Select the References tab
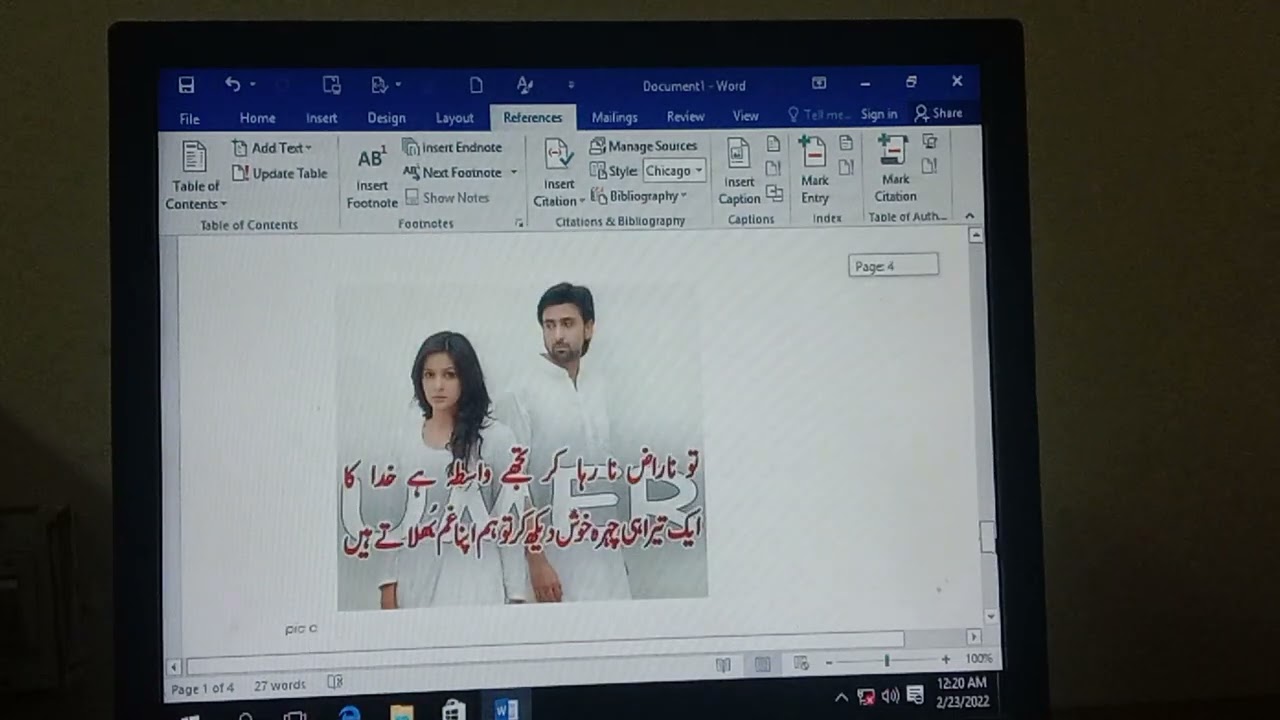The image size is (1280, 720). (x=532, y=117)
